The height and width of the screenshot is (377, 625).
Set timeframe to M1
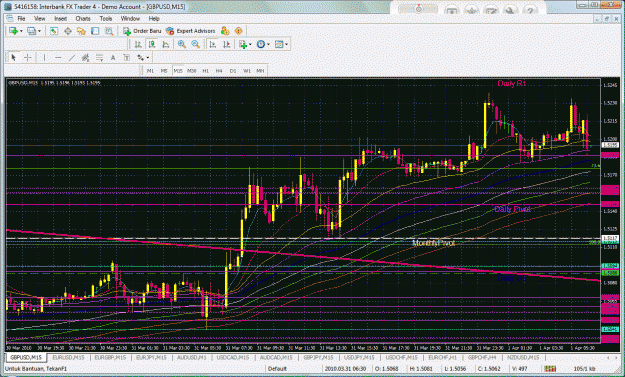pos(150,71)
